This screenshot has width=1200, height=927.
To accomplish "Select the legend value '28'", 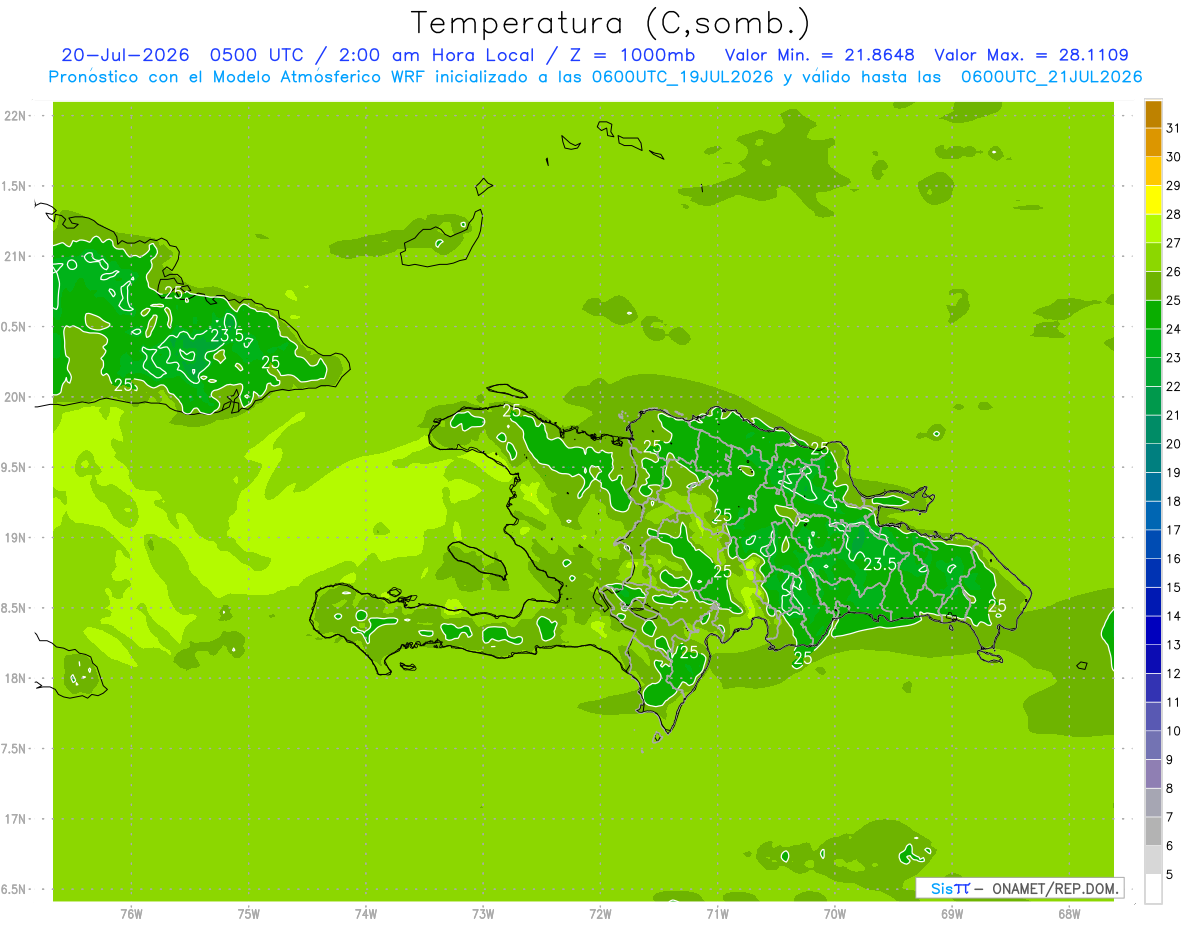I will coord(1174,214).
